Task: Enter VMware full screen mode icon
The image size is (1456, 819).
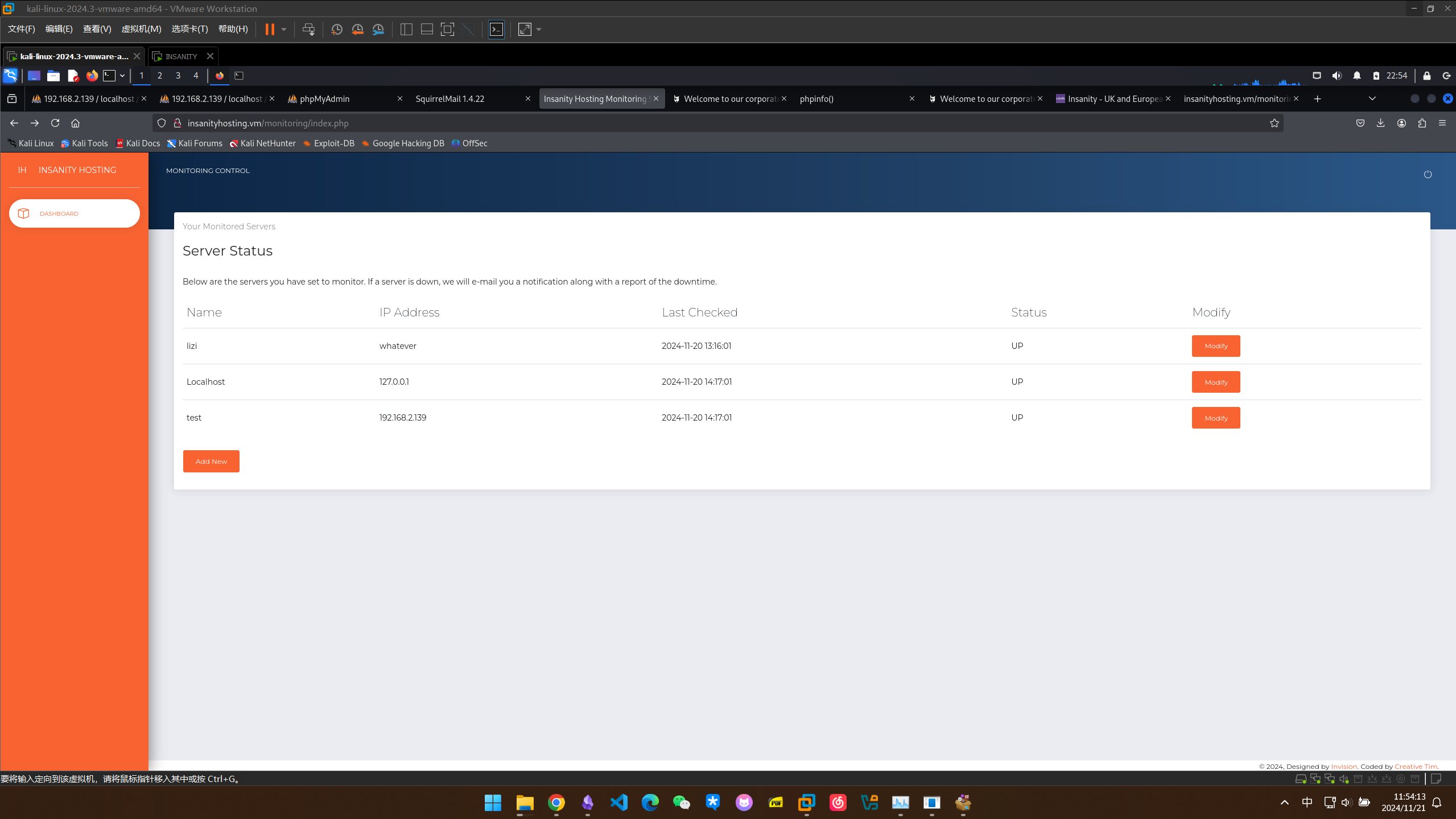Action: (447, 30)
